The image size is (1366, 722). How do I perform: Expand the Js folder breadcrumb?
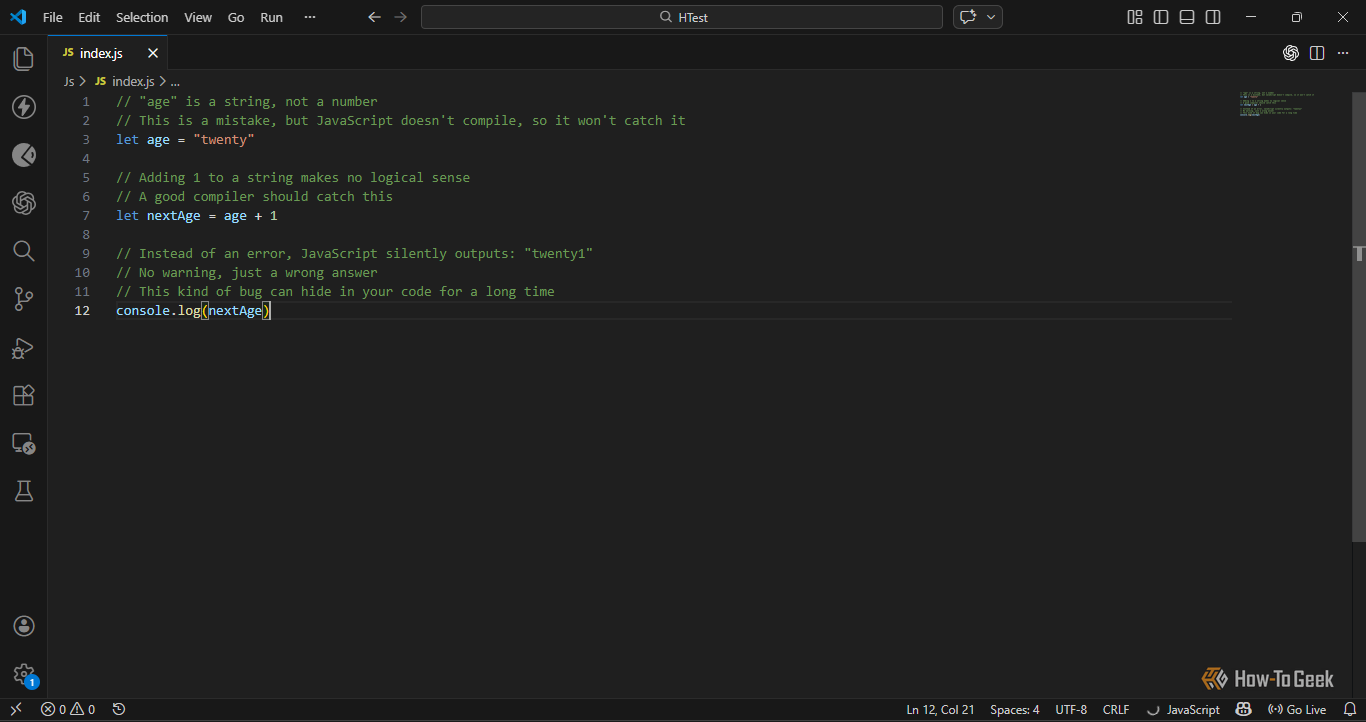coord(69,81)
